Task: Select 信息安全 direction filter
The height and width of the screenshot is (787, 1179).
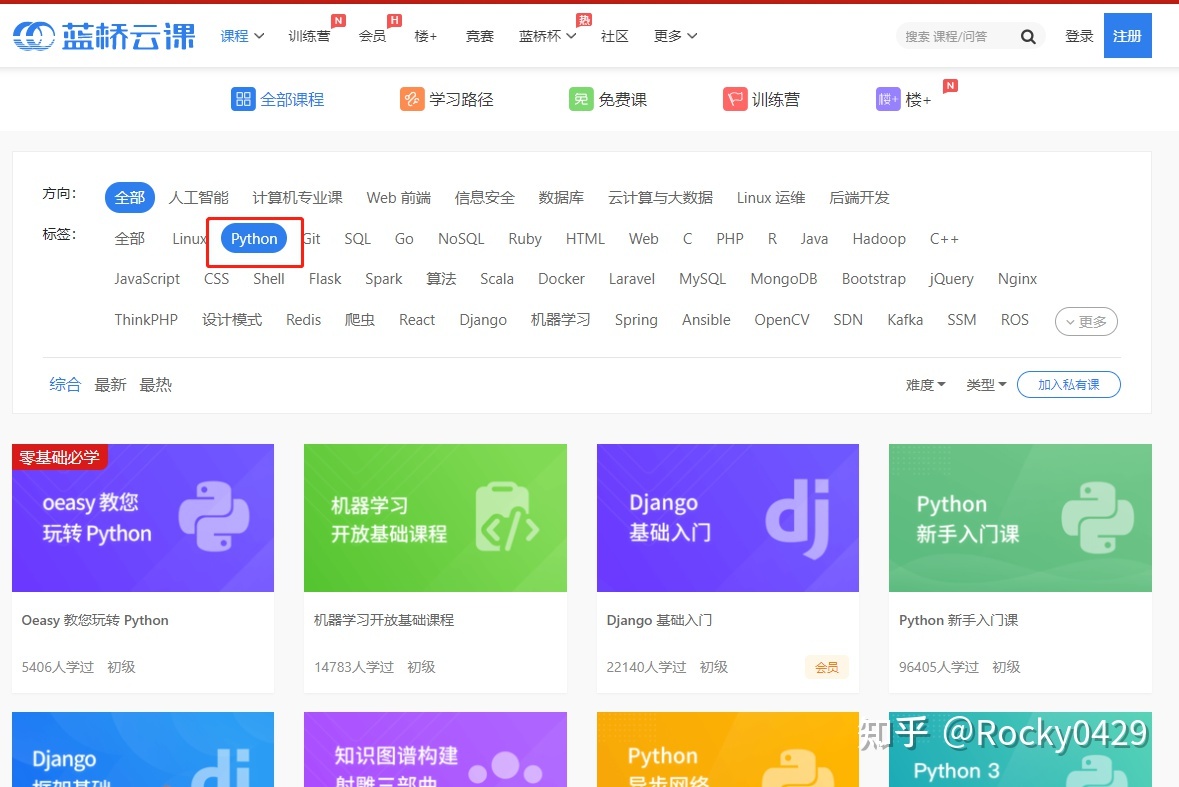Action: click(x=485, y=198)
